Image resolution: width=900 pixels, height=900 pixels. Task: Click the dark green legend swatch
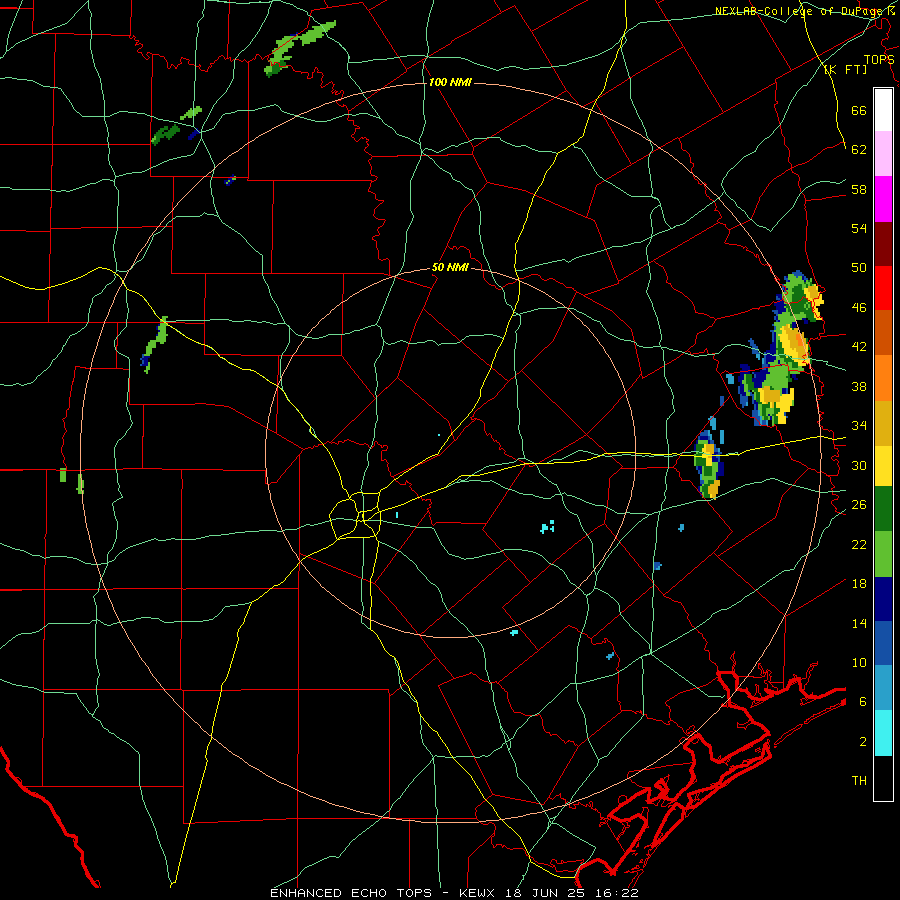[x=883, y=509]
